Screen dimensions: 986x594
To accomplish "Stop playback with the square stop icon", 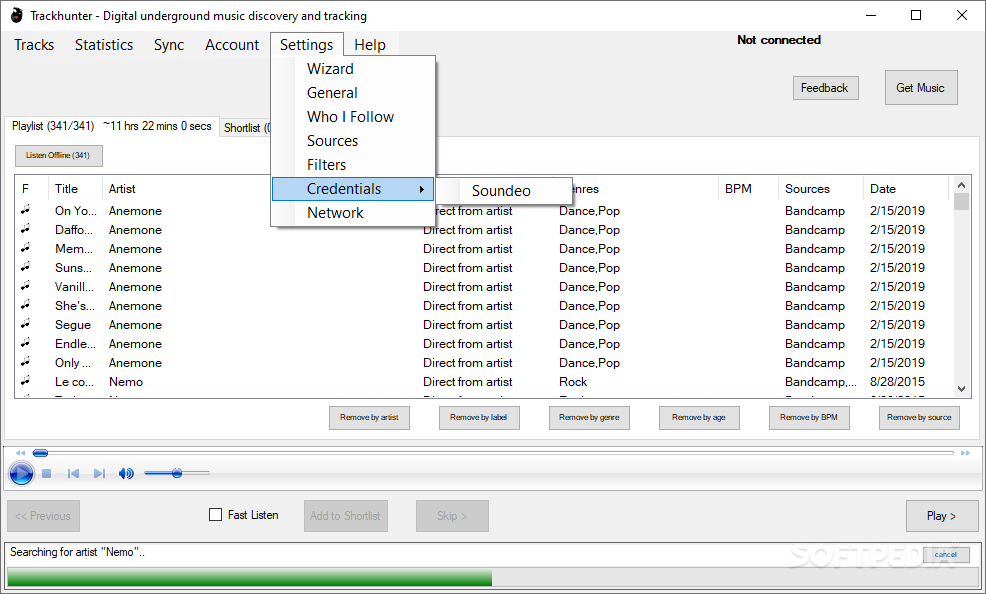I will coord(47,473).
